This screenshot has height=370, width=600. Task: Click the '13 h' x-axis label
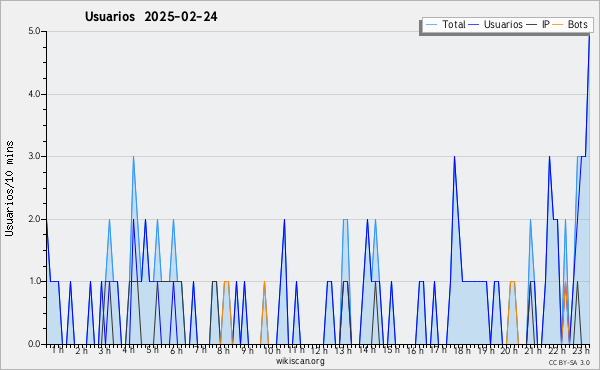343,351
